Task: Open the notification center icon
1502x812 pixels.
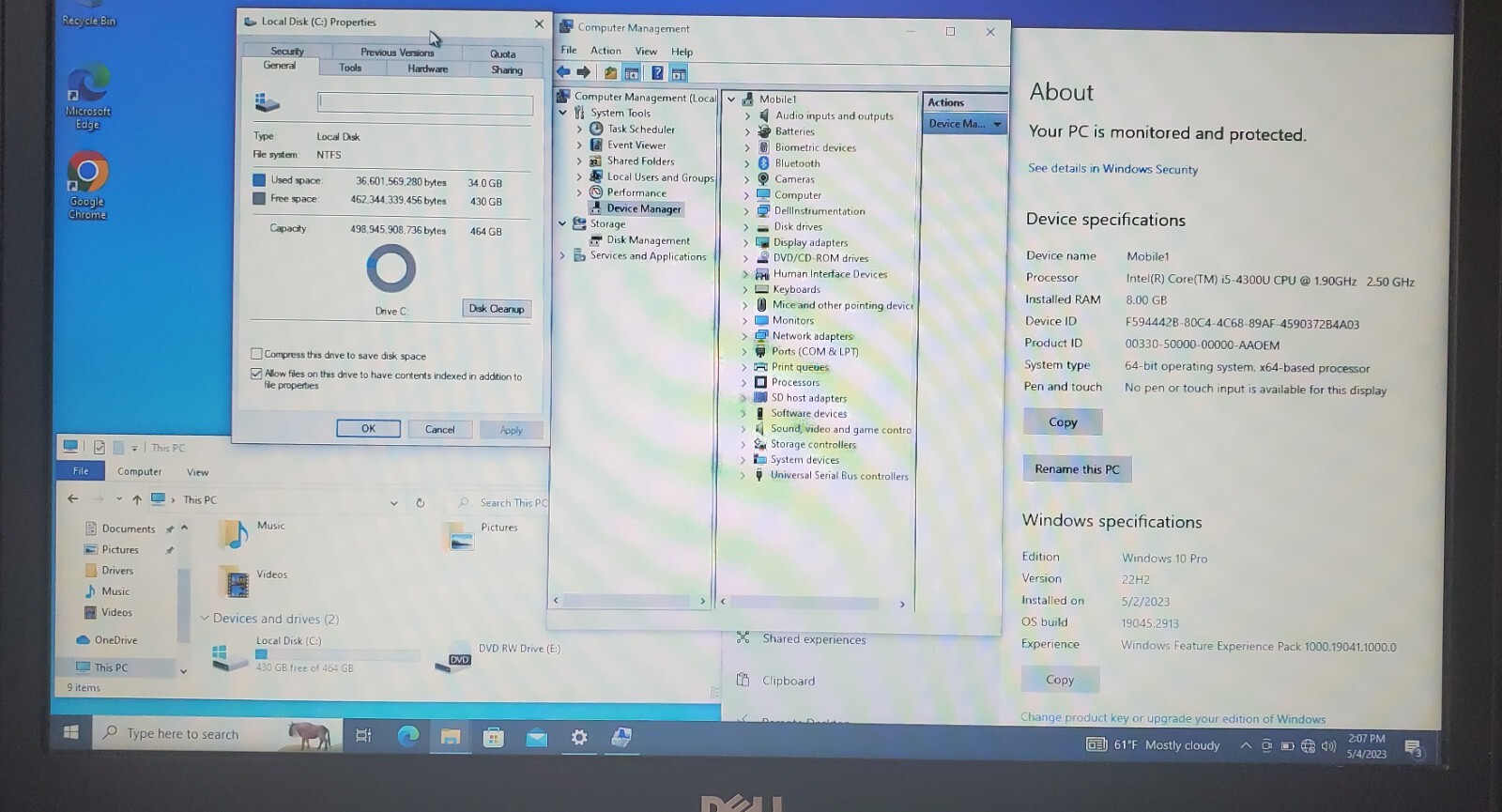Action: click(1414, 748)
